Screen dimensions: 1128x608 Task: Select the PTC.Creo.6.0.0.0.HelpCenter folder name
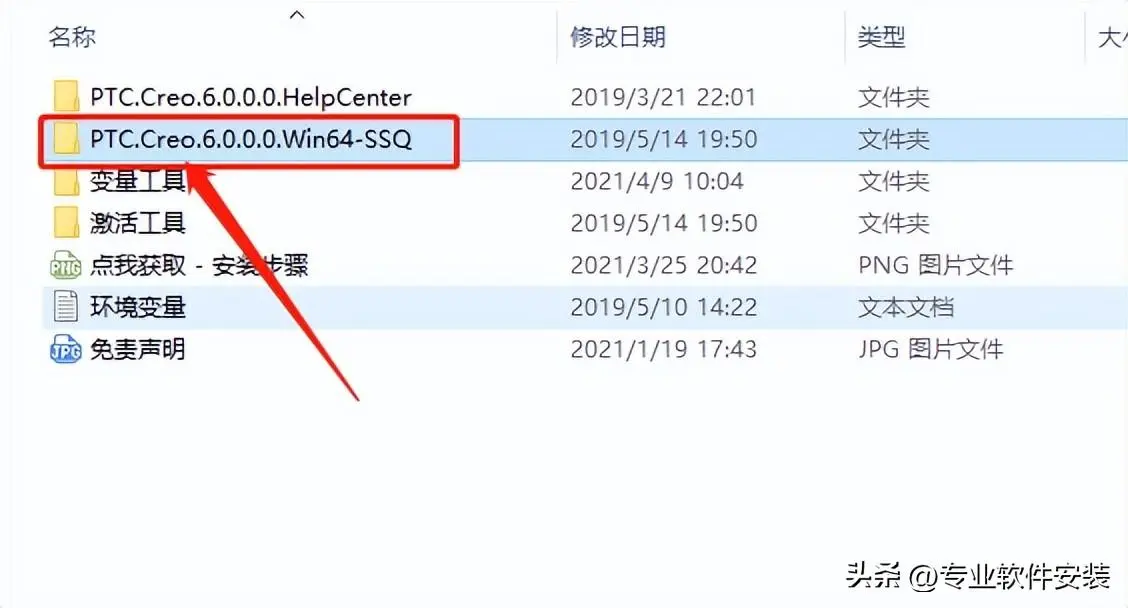251,97
